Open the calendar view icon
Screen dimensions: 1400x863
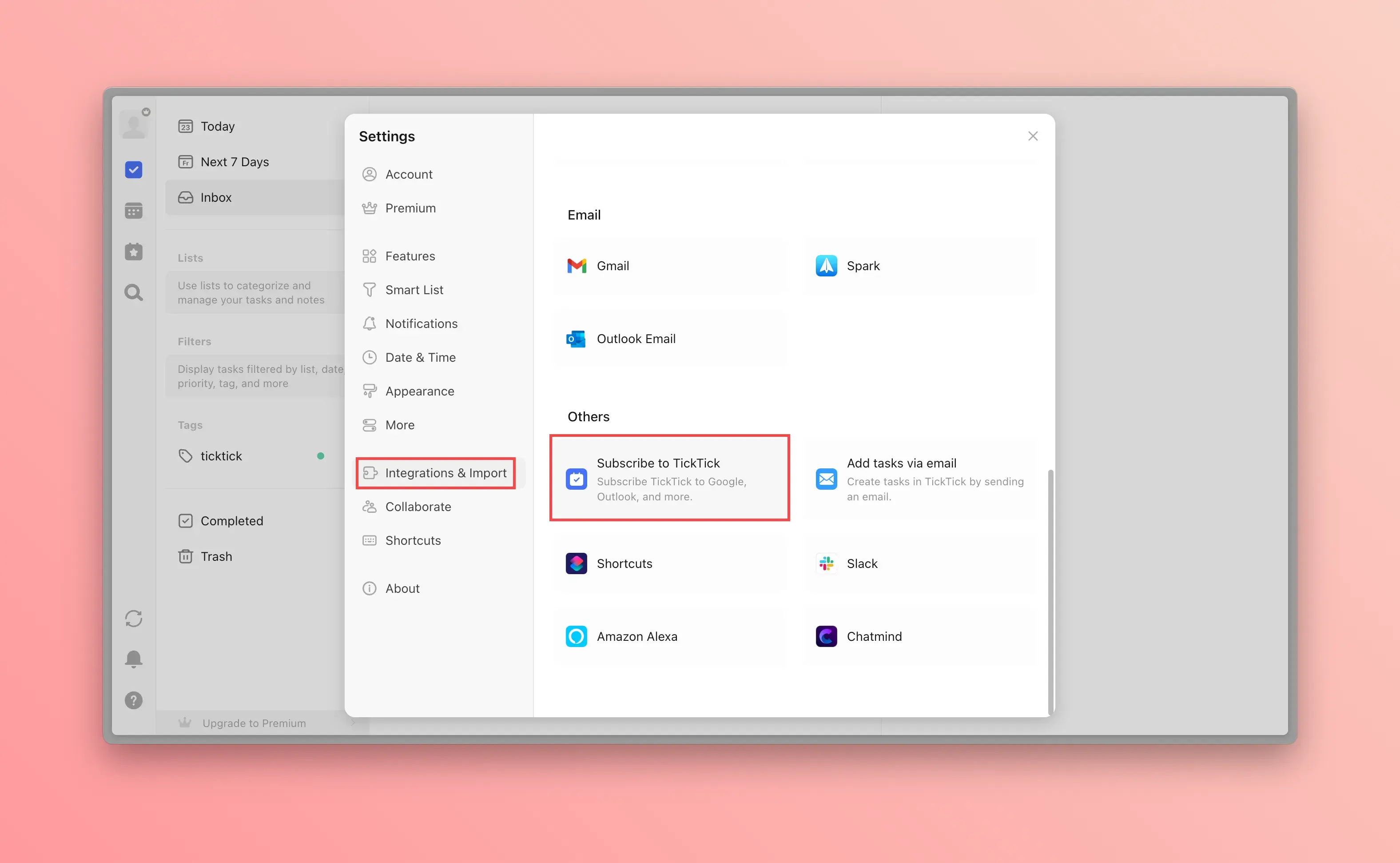click(134, 211)
